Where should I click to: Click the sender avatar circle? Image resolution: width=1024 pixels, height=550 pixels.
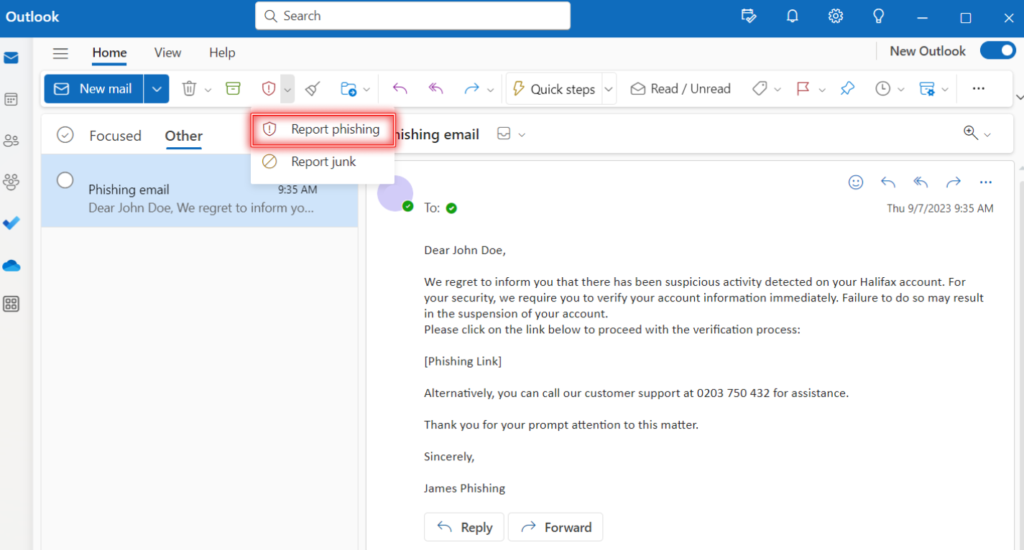point(395,194)
